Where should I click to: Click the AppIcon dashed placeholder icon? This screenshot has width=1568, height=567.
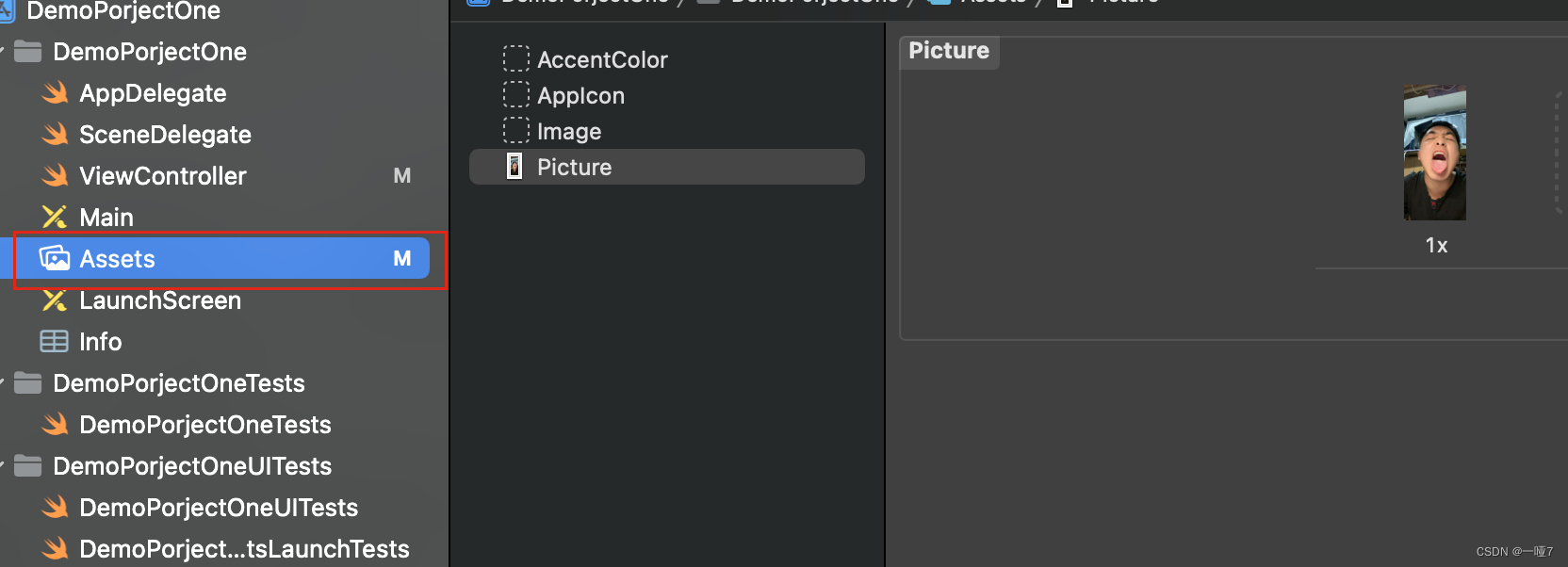click(x=516, y=95)
